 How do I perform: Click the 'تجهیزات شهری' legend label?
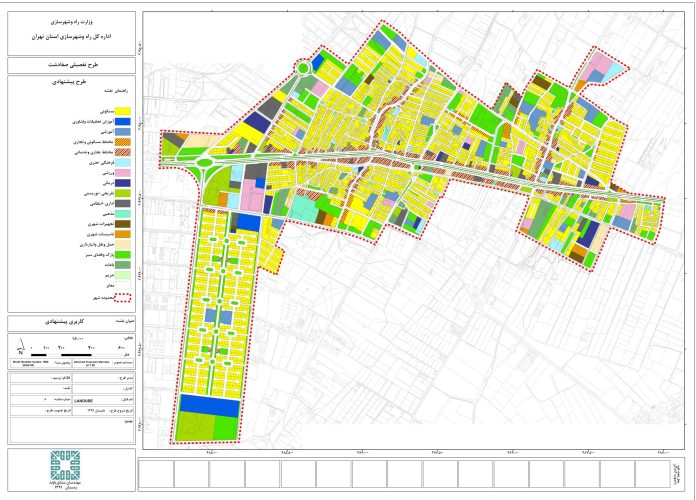tap(101, 224)
